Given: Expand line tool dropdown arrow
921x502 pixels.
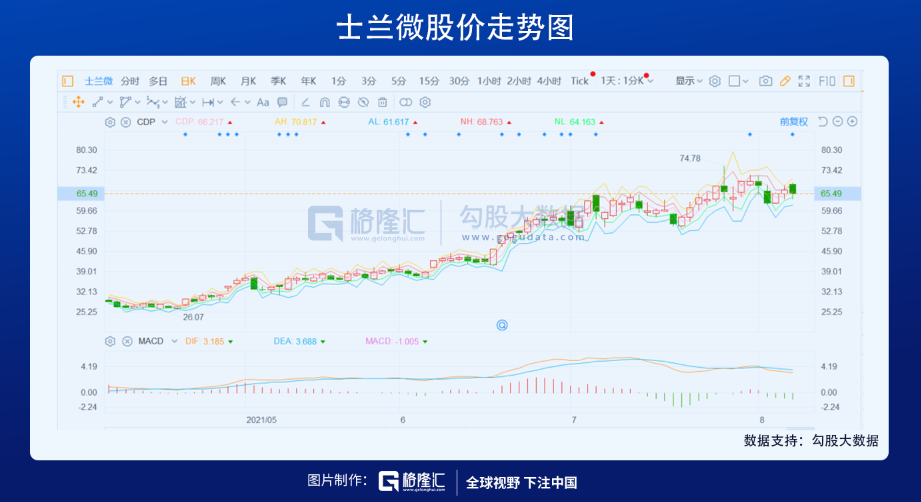Looking at the screenshot, I should point(110,103).
